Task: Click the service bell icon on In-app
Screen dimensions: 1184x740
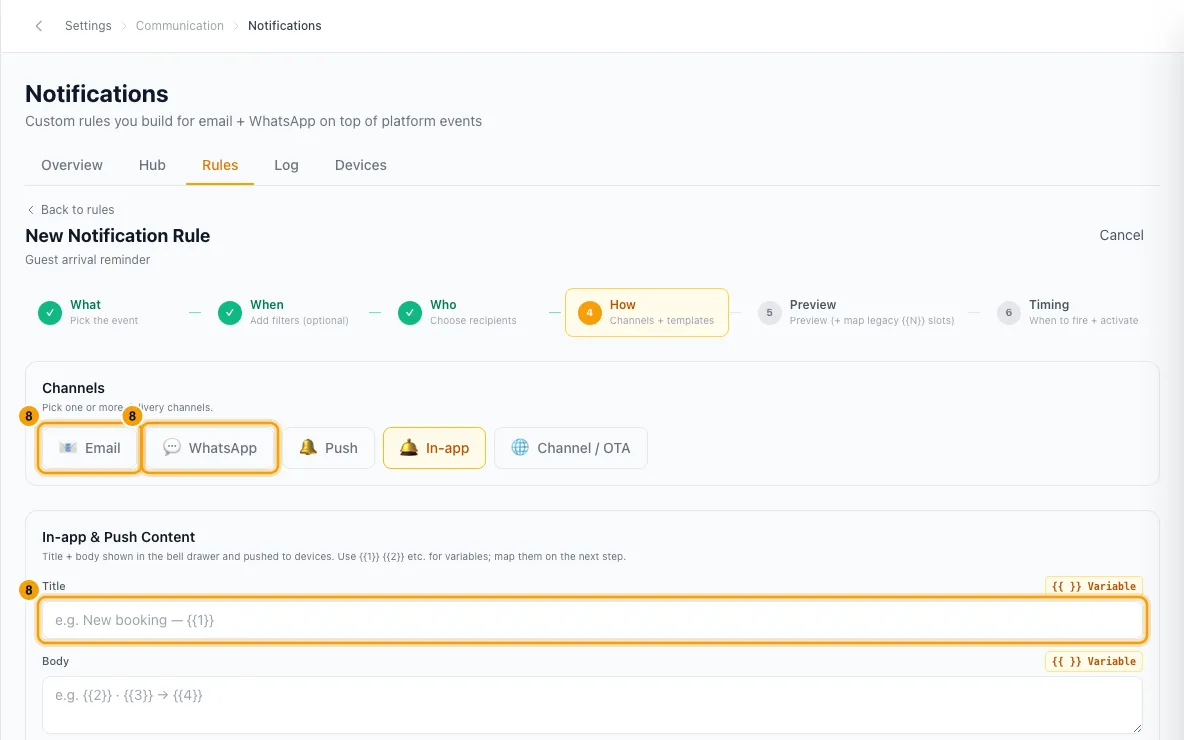Action: 409,447
